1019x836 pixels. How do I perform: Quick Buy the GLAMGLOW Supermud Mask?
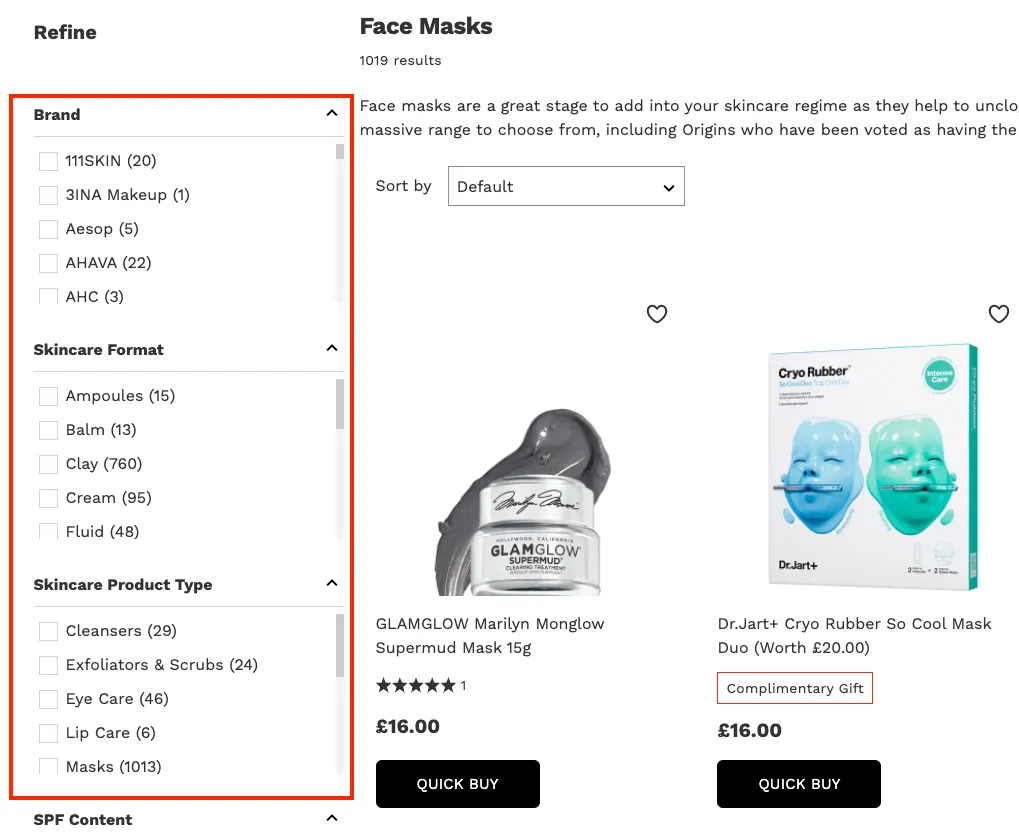[x=457, y=784]
